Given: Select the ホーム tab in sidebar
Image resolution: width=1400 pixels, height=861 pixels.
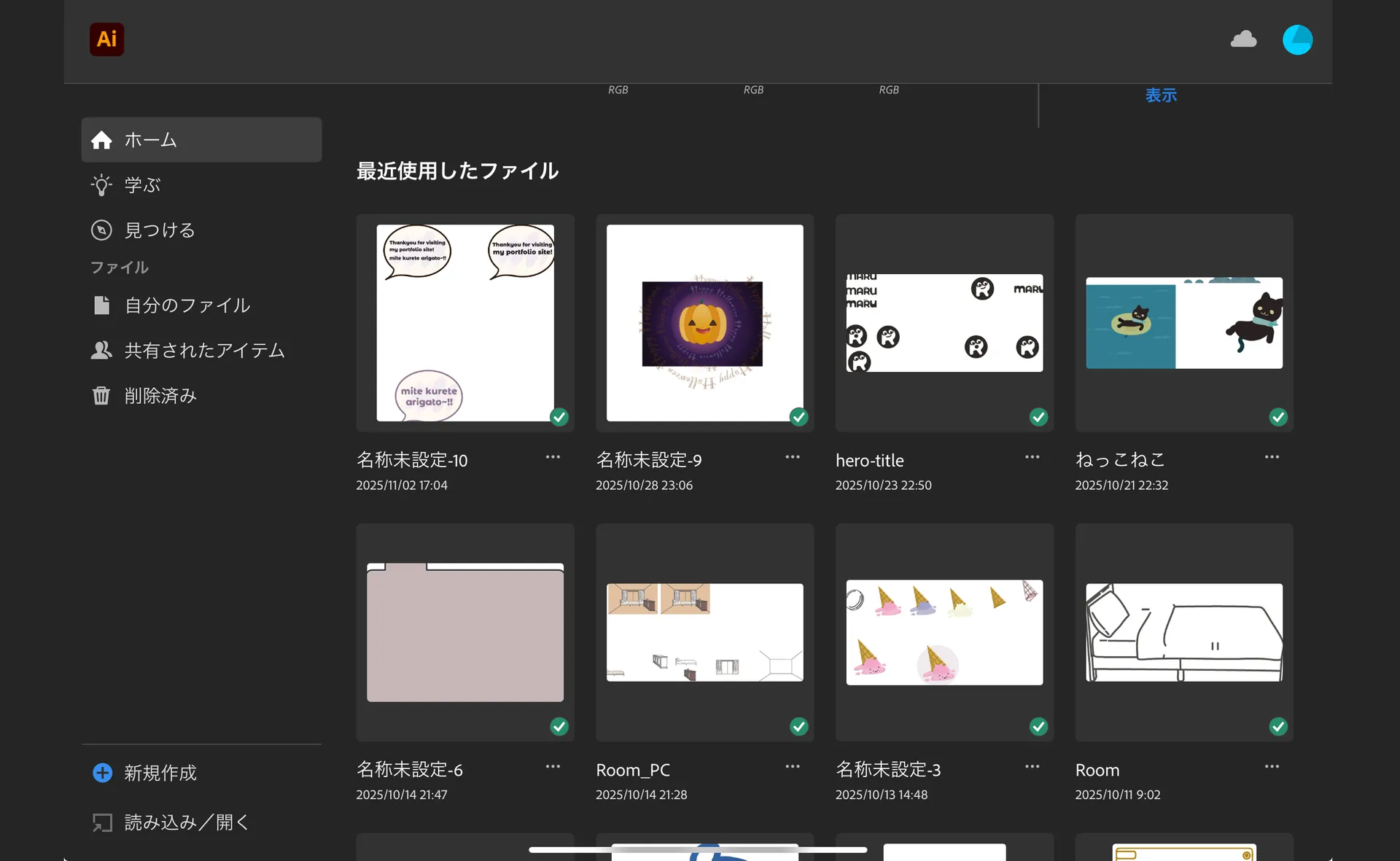Looking at the screenshot, I should click(x=150, y=139).
